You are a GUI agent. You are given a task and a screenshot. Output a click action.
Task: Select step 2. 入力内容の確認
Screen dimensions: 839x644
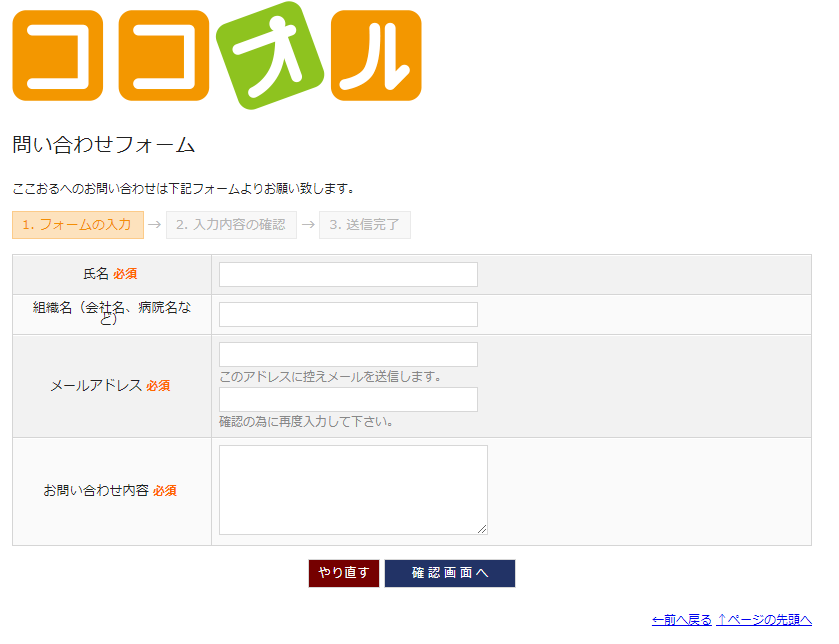pyautogui.click(x=231, y=225)
